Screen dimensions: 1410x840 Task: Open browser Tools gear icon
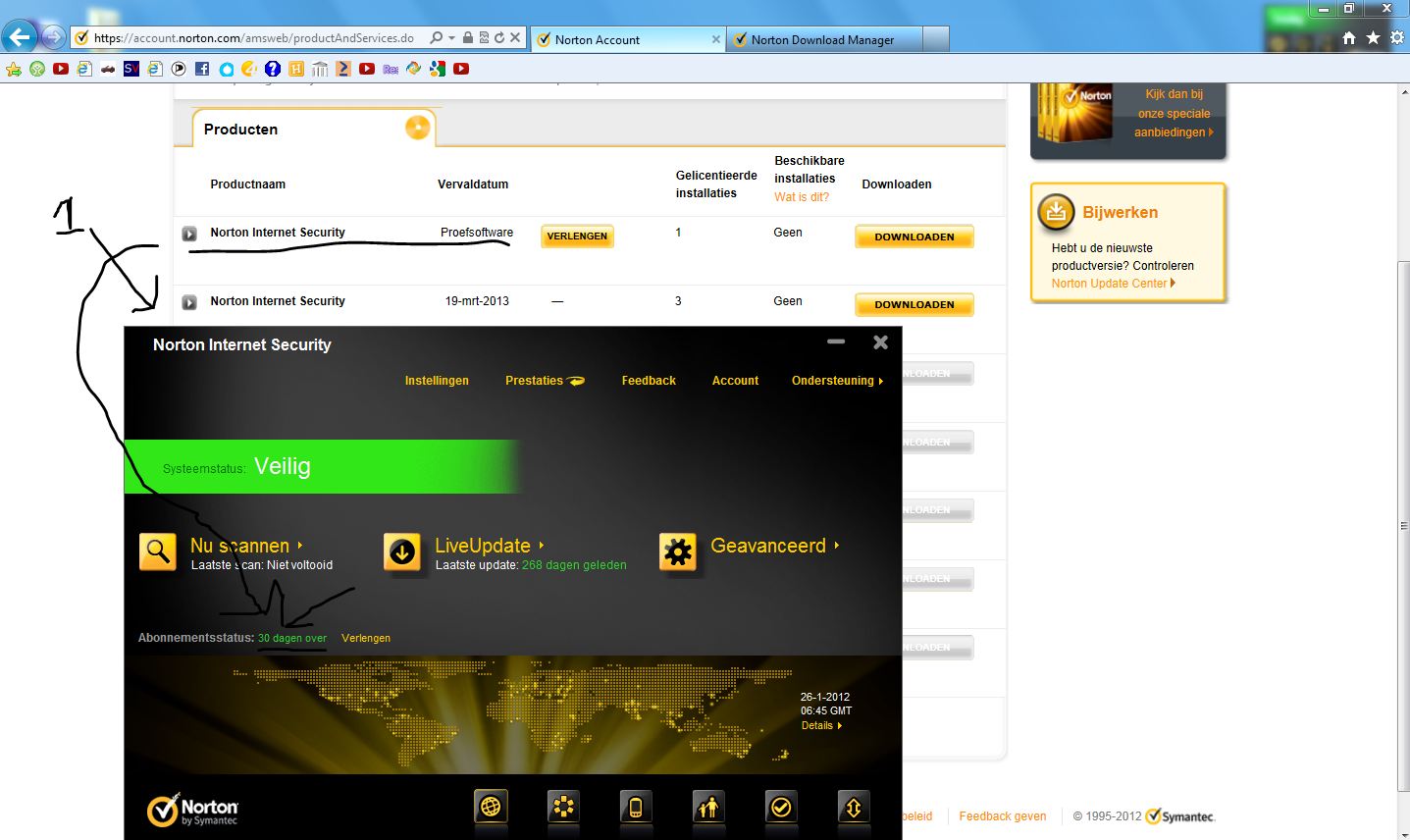1397,37
